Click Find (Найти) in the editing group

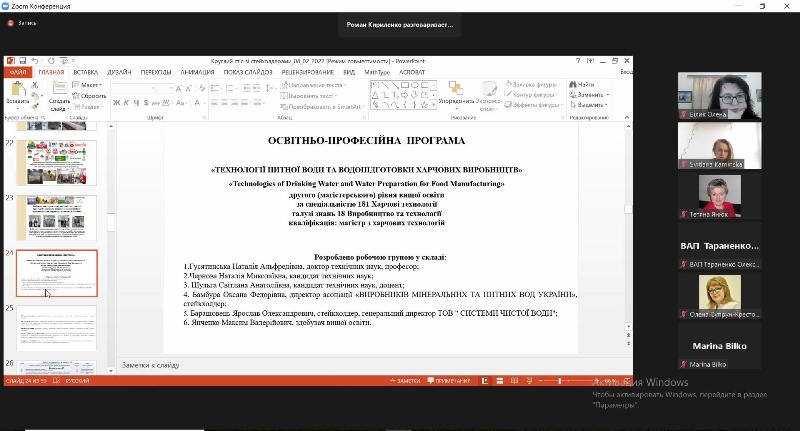pyautogui.click(x=582, y=85)
